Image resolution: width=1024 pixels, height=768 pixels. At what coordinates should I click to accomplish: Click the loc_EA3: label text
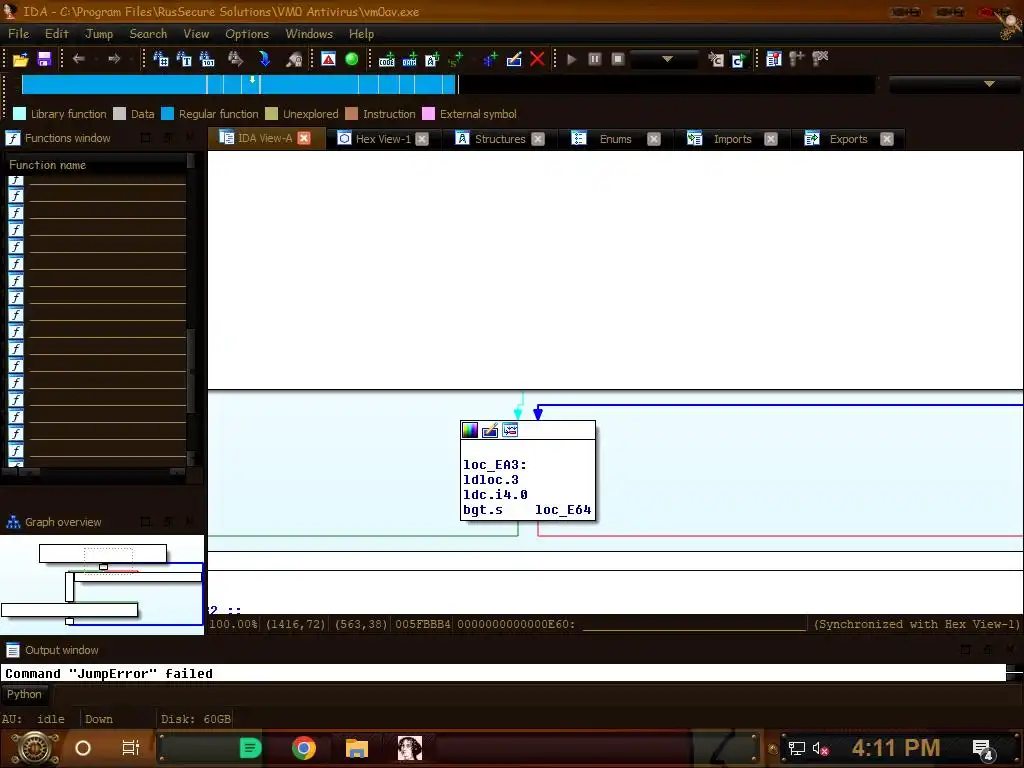[494, 464]
